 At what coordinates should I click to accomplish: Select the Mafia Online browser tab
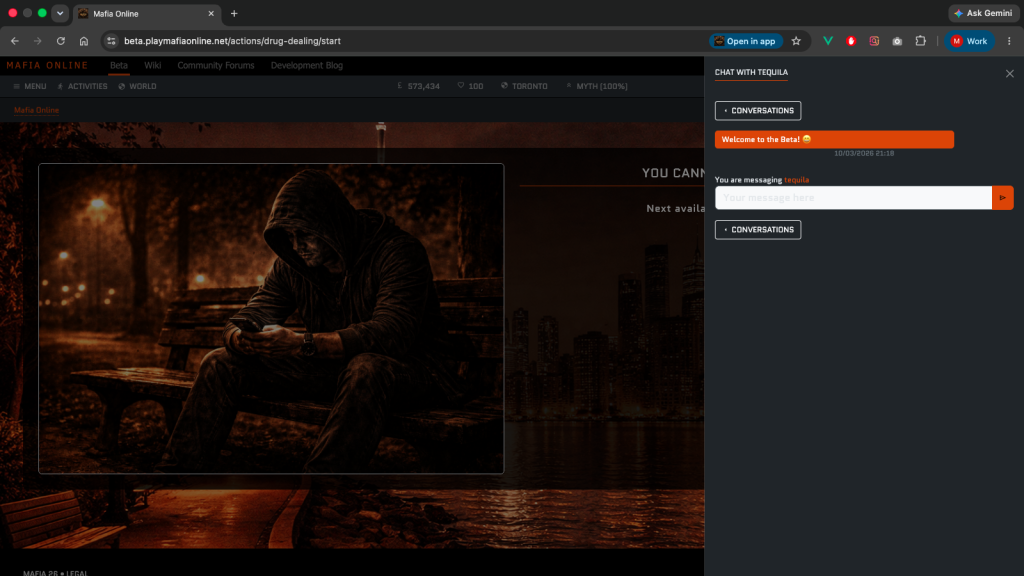pyautogui.click(x=147, y=13)
